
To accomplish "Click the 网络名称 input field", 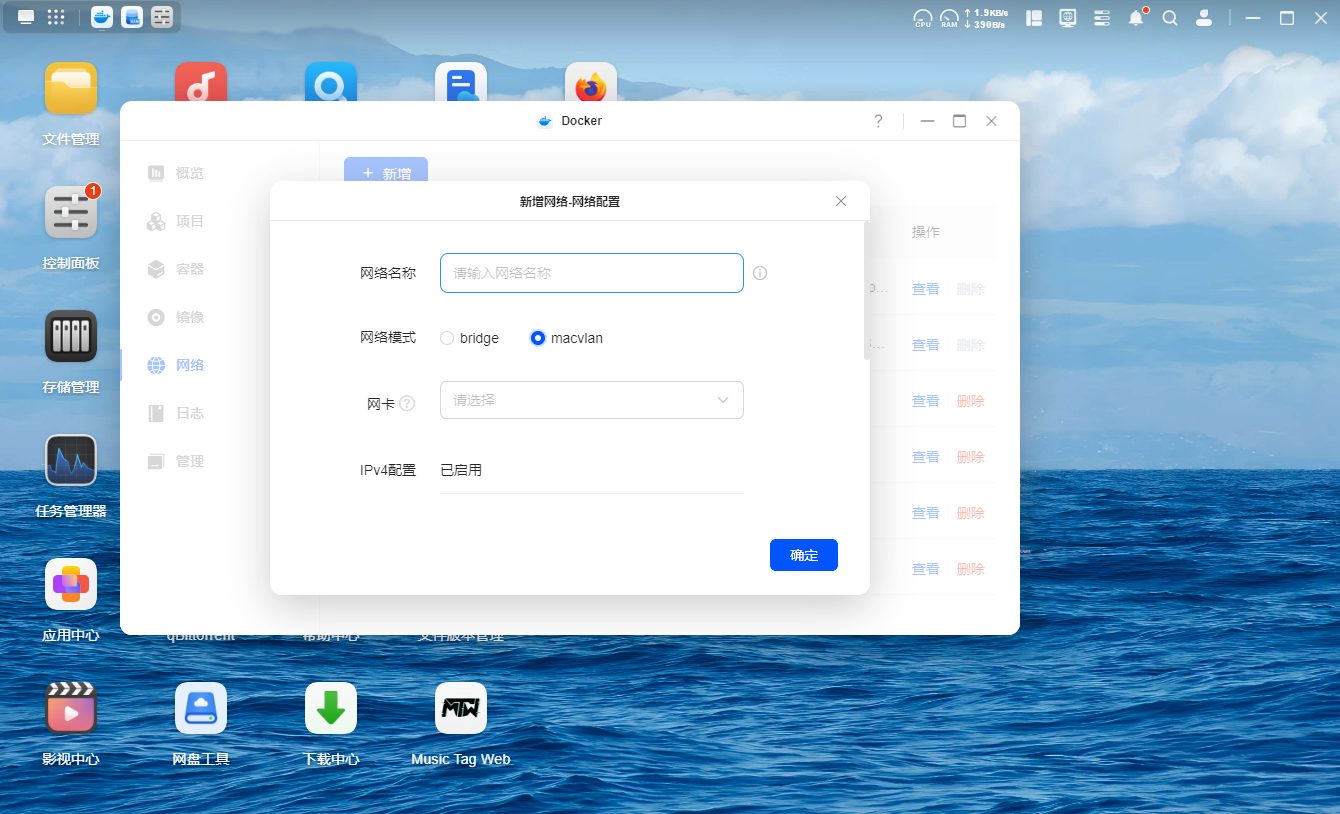I will click(591, 273).
